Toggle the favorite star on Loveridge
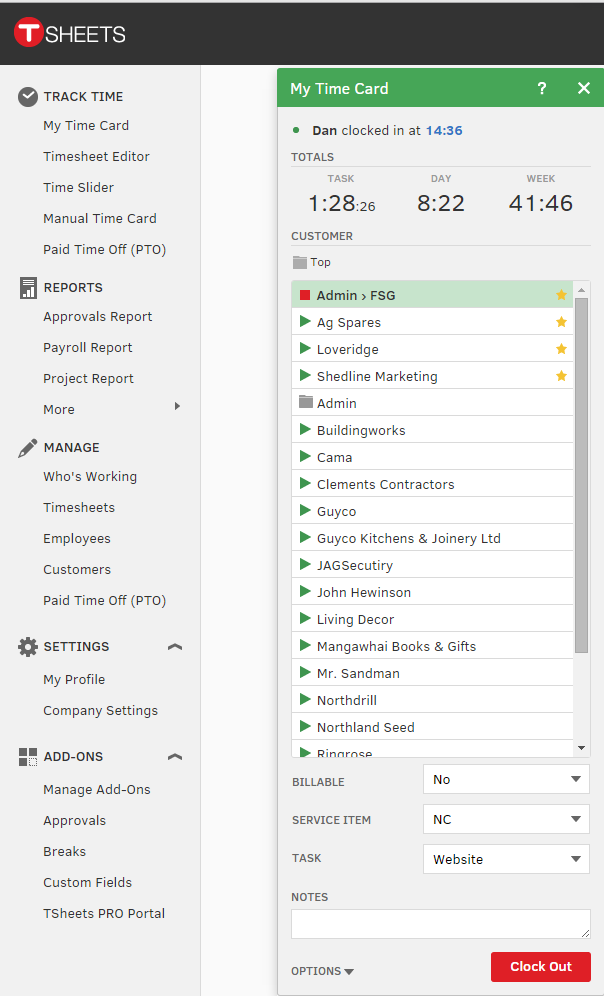 (x=561, y=349)
